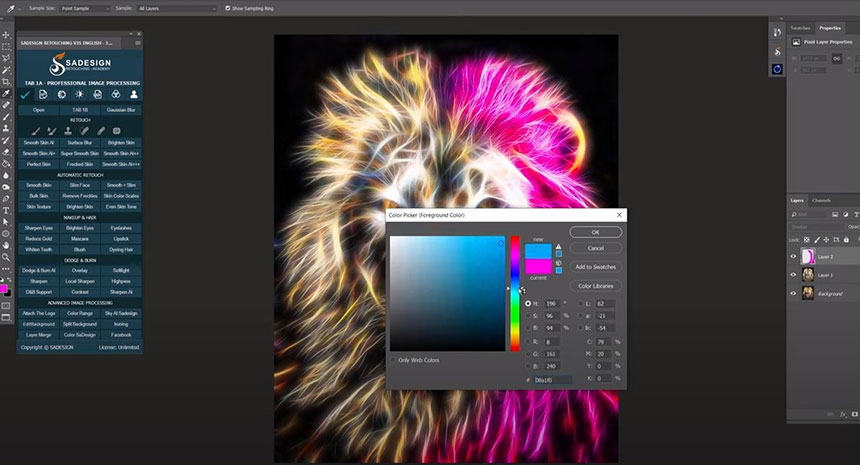Click the out-of-gamut warning triangle

point(558,247)
